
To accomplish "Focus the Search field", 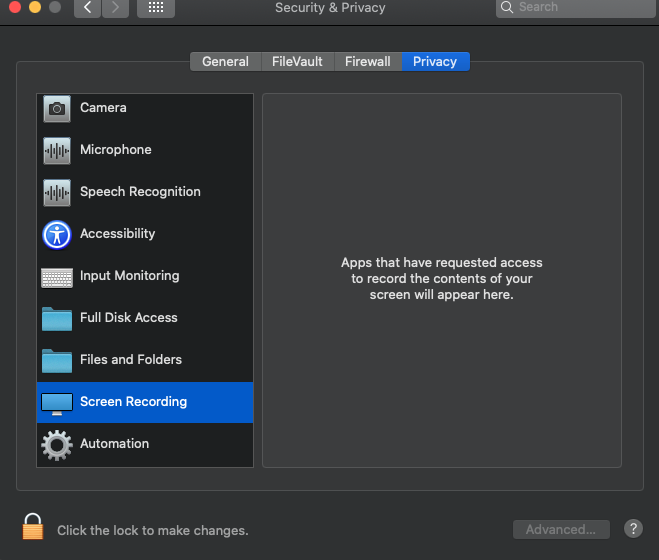I will (575, 8).
